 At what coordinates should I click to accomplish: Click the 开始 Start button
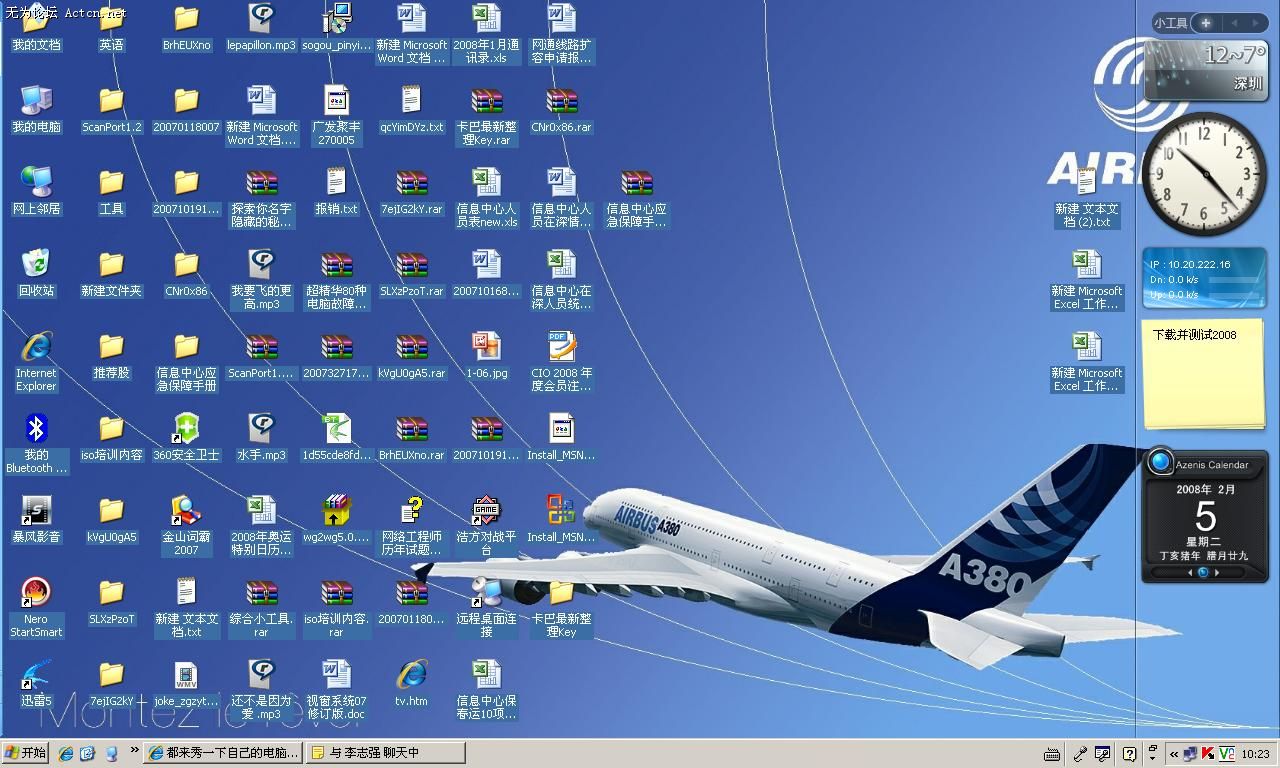(26, 753)
